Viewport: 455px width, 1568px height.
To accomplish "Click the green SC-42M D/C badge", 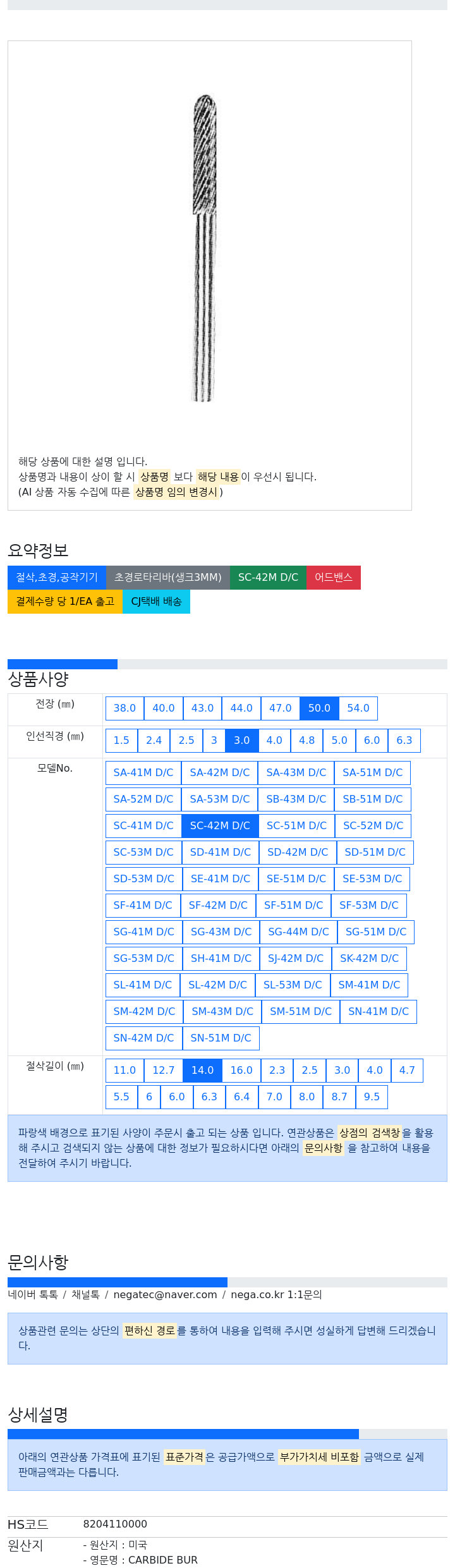I will click(x=268, y=578).
